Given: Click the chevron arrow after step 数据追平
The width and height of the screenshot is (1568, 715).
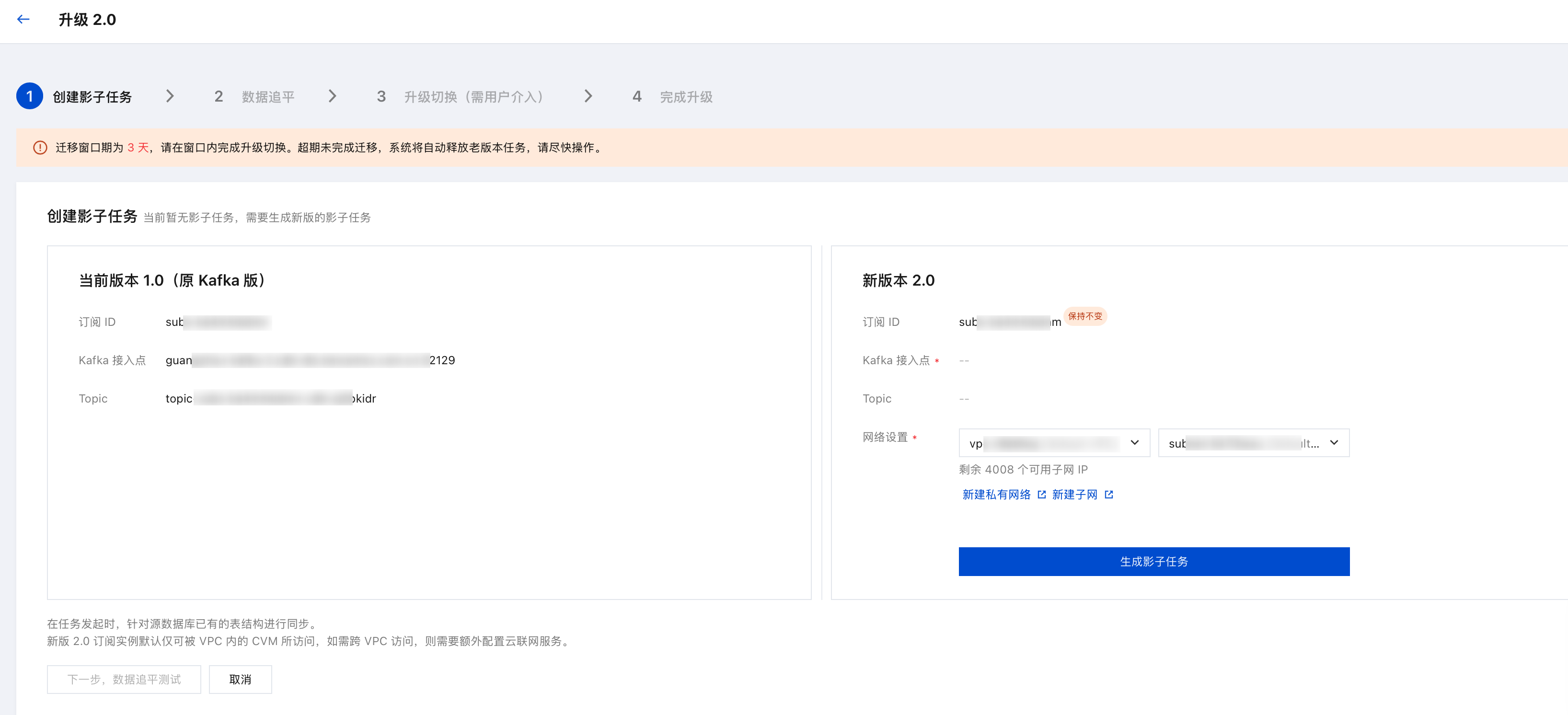Looking at the screenshot, I should (x=333, y=96).
